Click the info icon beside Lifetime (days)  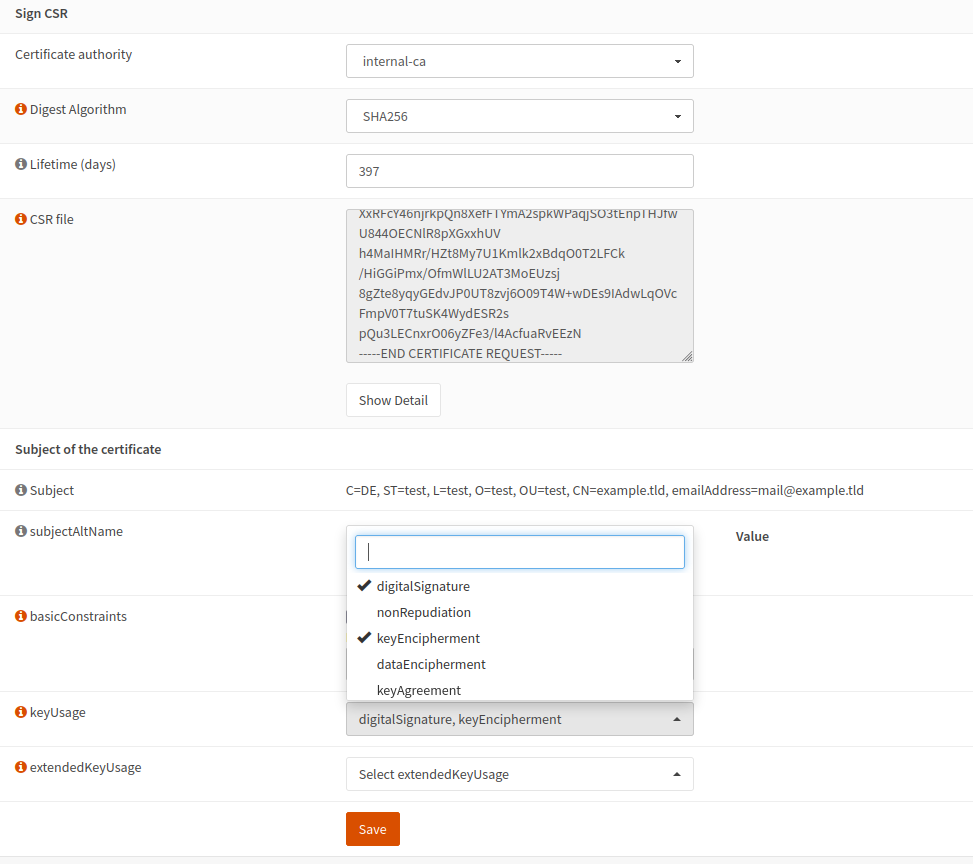[x=20, y=164]
